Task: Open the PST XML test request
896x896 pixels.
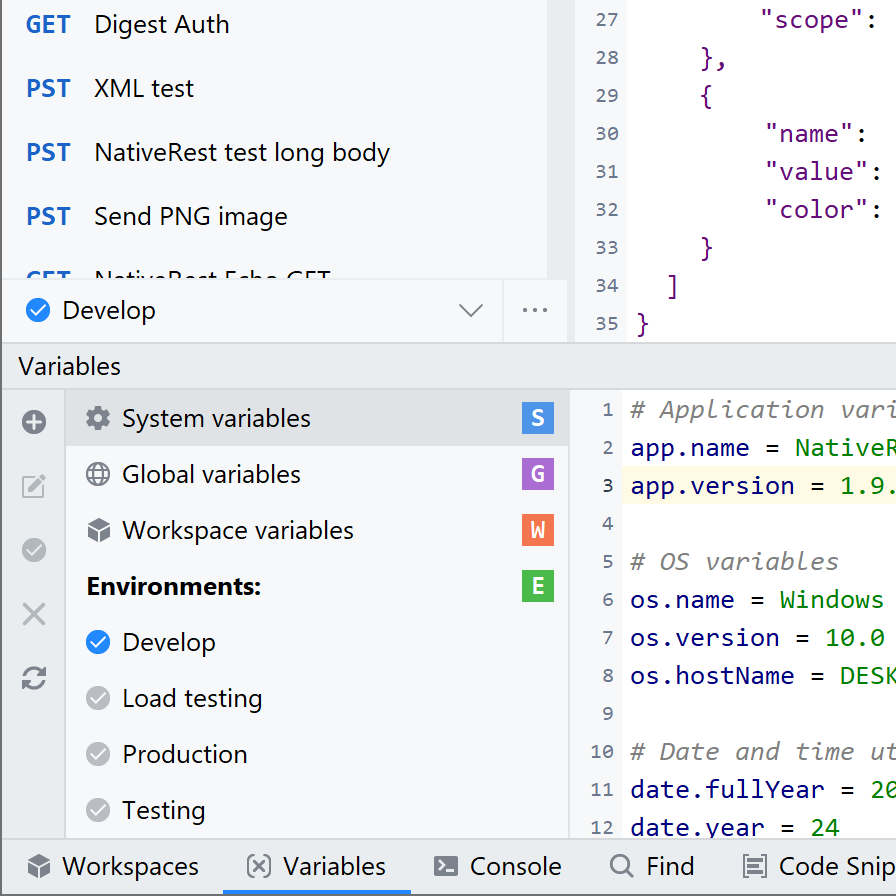Action: pyautogui.click(x=274, y=89)
